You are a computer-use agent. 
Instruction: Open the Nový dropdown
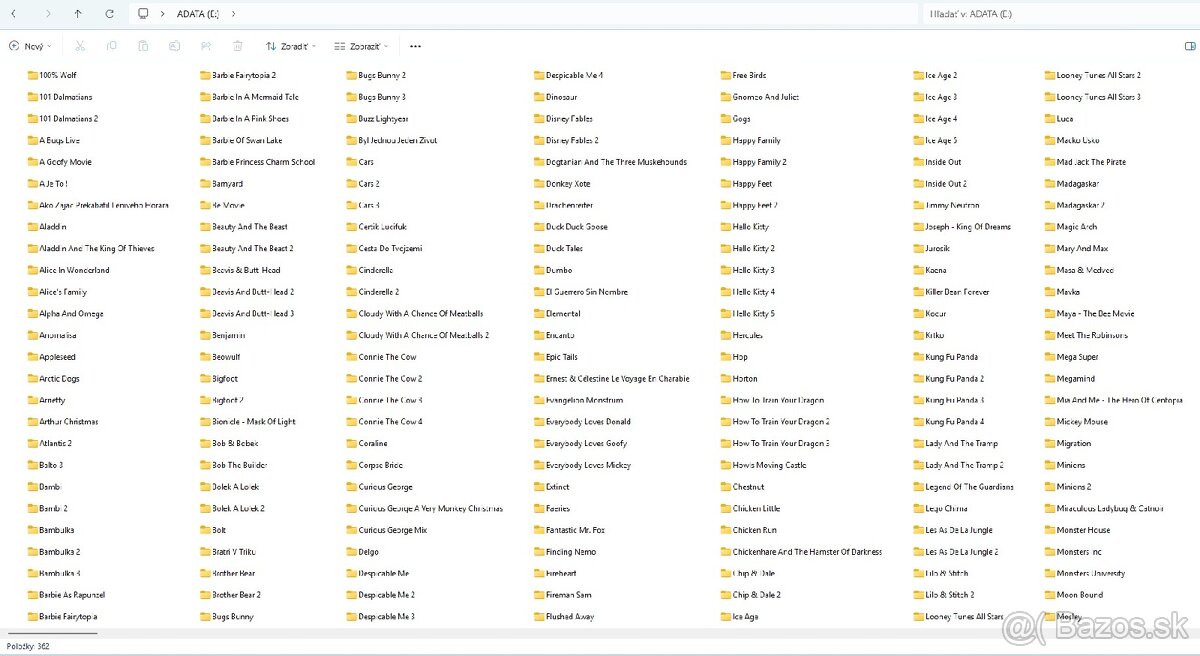point(31,46)
